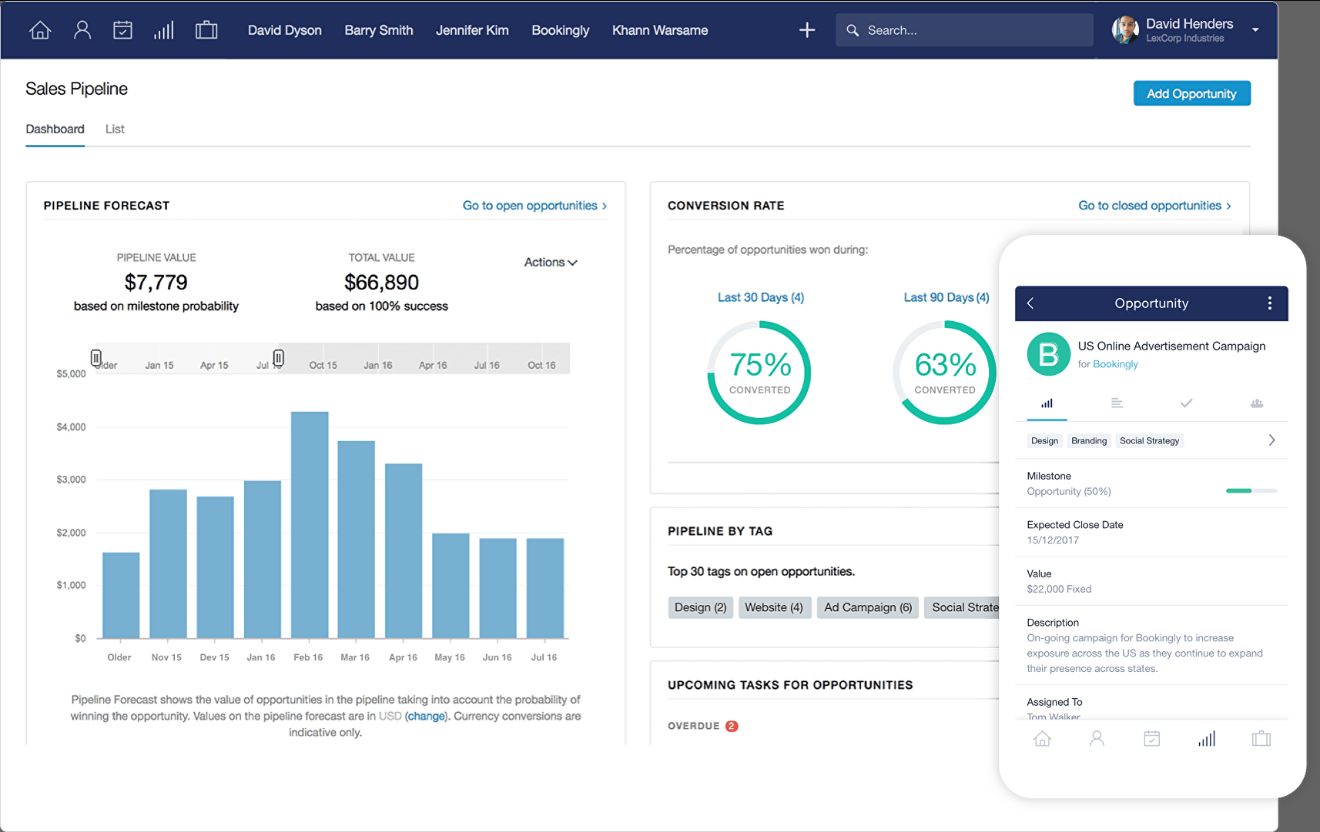Image resolution: width=1320 pixels, height=832 pixels.
Task: Open the People icon in top navigation
Action: [x=83, y=30]
